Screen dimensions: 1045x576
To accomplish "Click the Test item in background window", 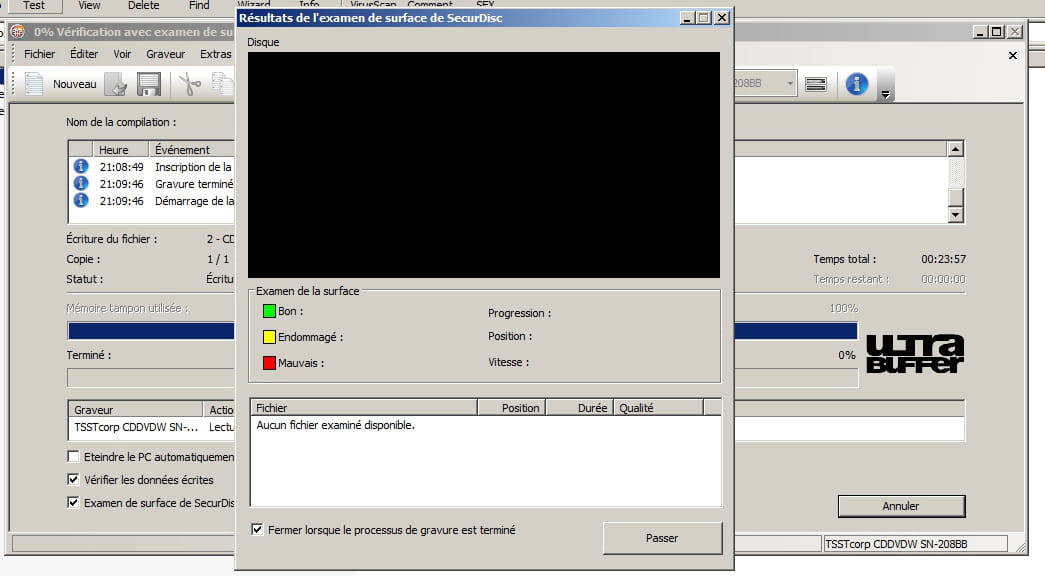I will pyautogui.click(x=34, y=6).
